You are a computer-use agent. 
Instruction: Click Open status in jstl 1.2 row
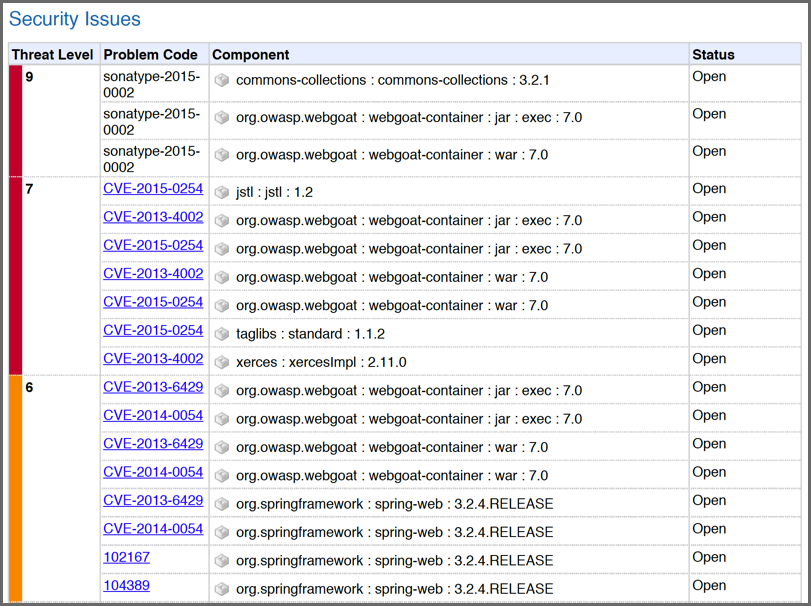pos(709,189)
